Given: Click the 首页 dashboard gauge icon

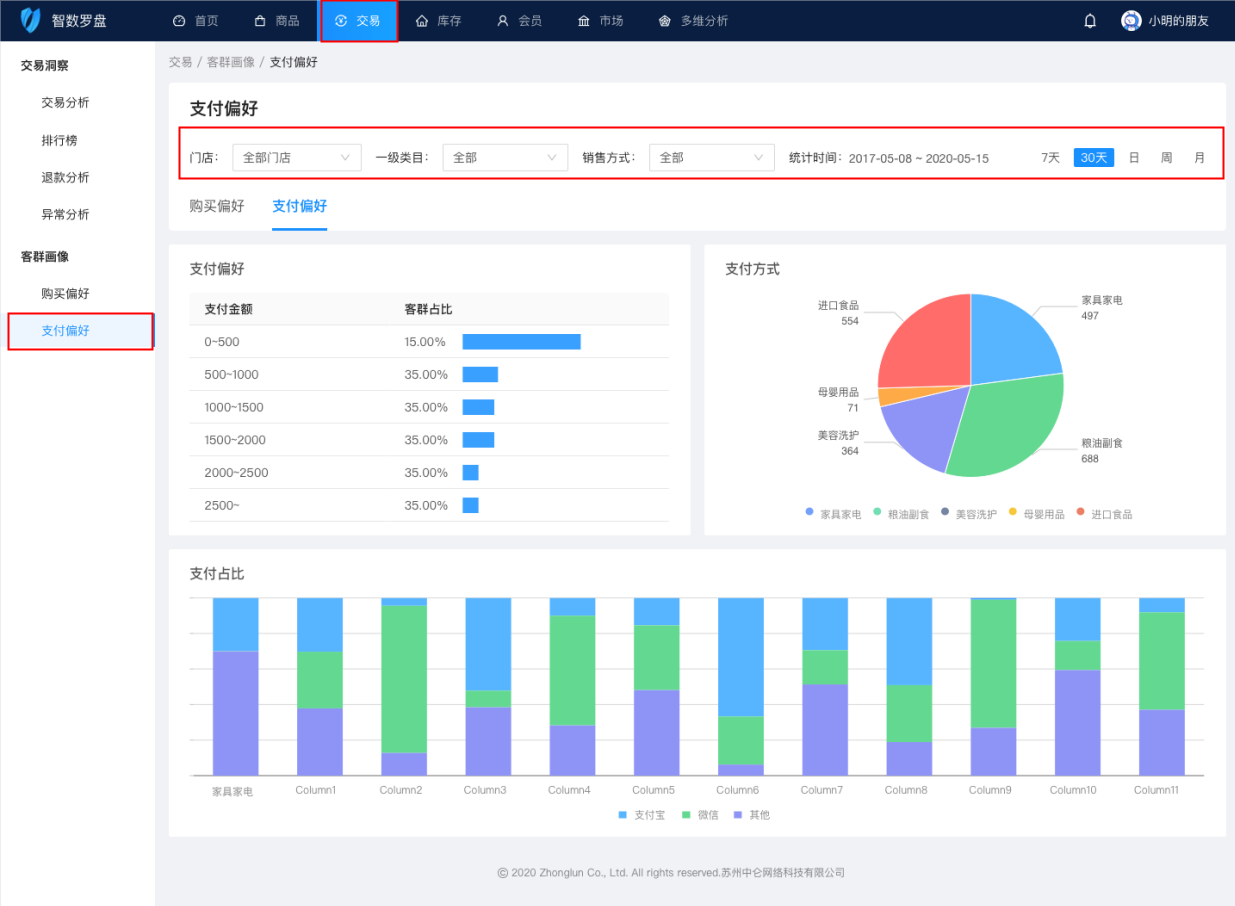Looking at the screenshot, I should [x=179, y=21].
